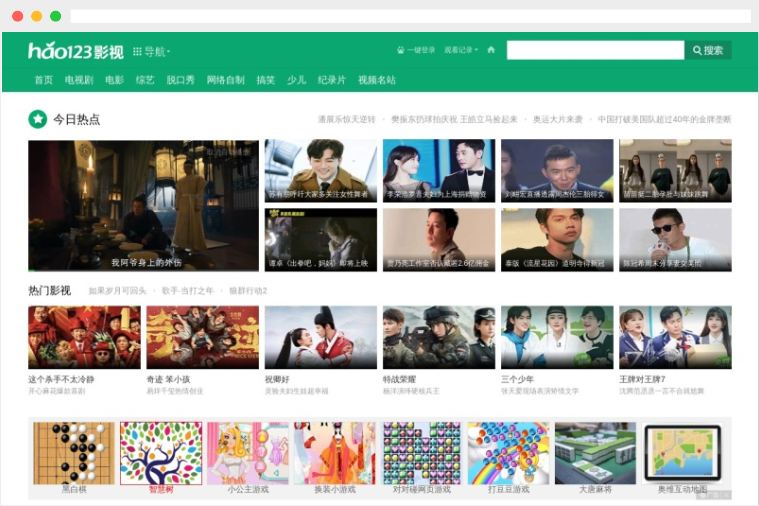Viewport: 759px width, 506px height.
Task: Click the green star icon beside 今日热点
Action: pos(38,119)
